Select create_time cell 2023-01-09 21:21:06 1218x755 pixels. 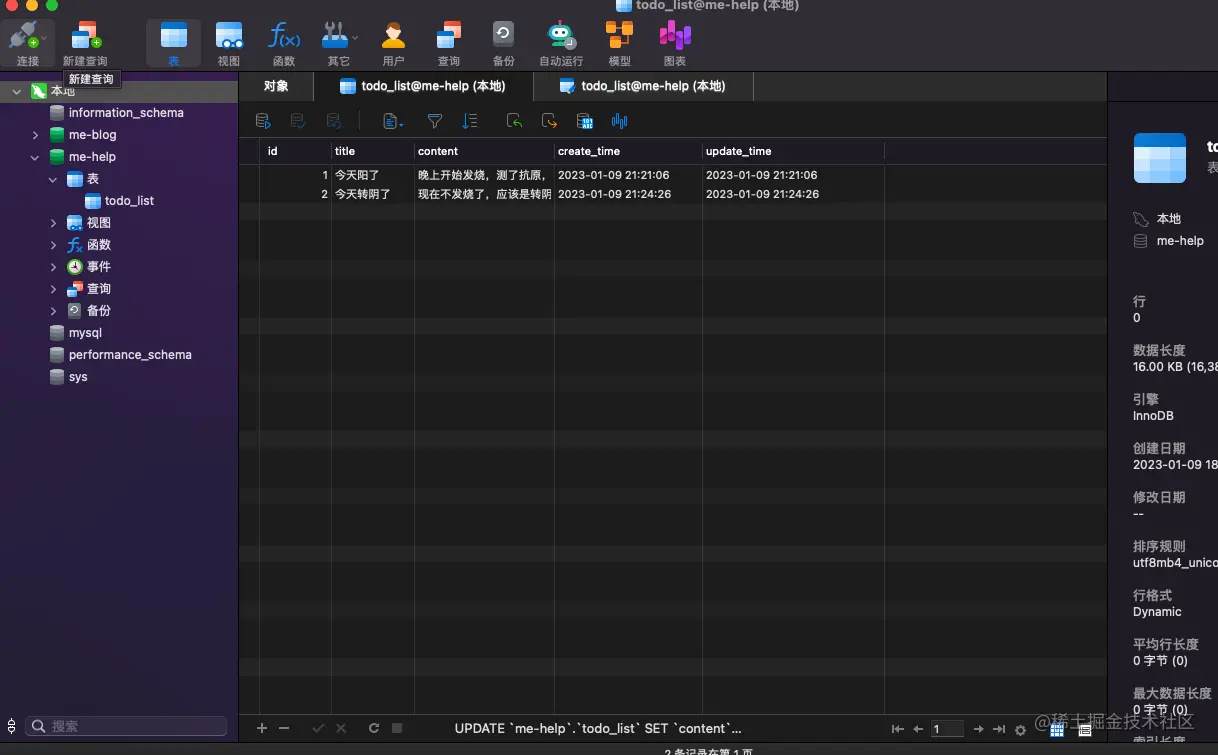point(628,175)
